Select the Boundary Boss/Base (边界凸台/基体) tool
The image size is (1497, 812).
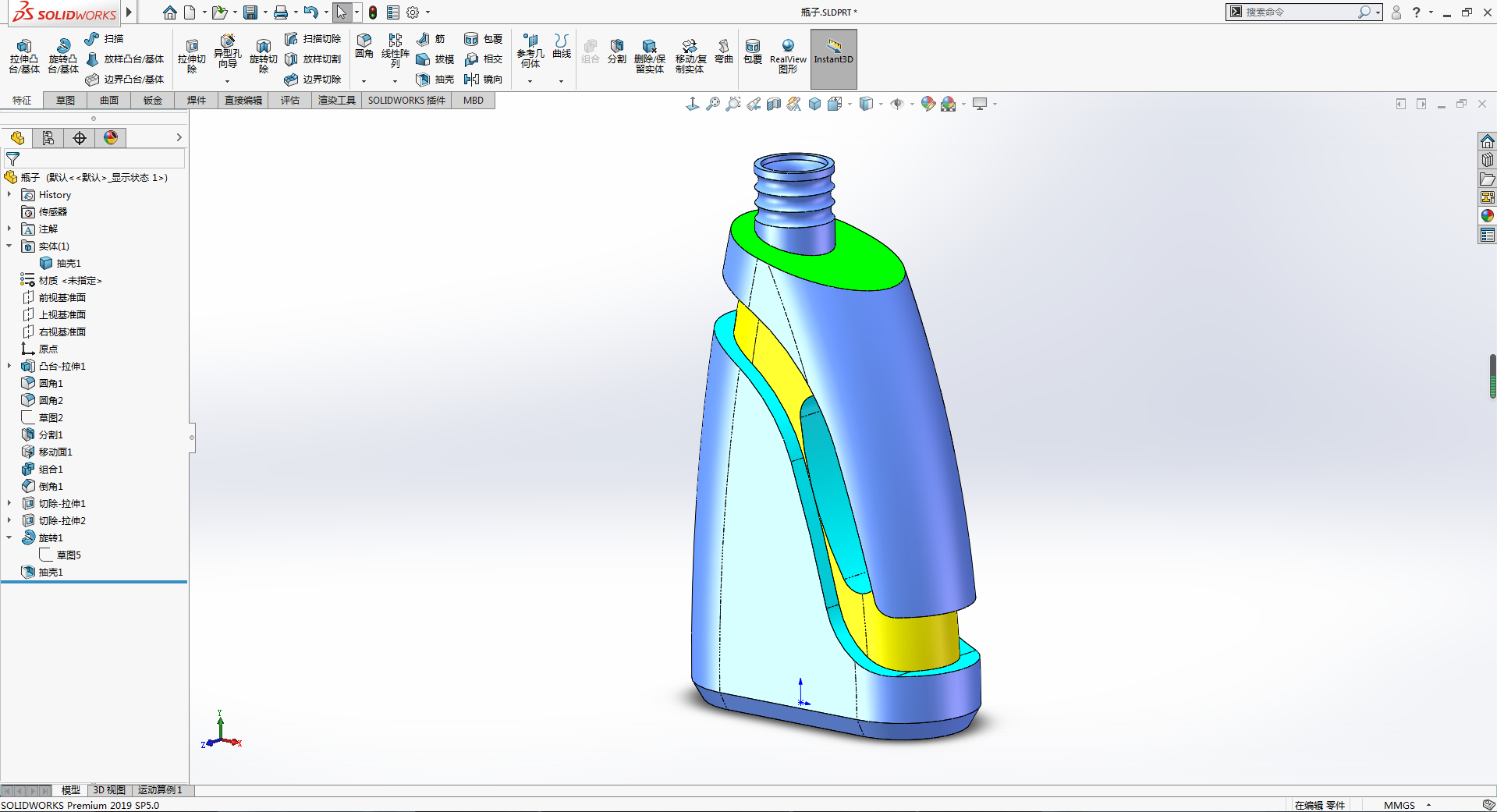tap(125, 79)
